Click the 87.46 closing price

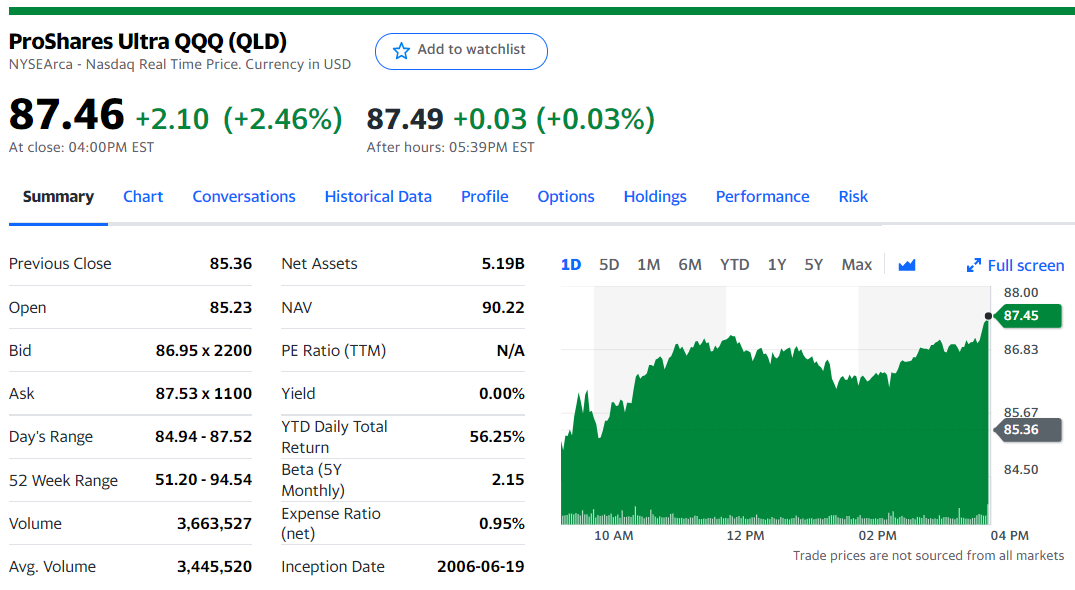pyautogui.click(x=67, y=114)
